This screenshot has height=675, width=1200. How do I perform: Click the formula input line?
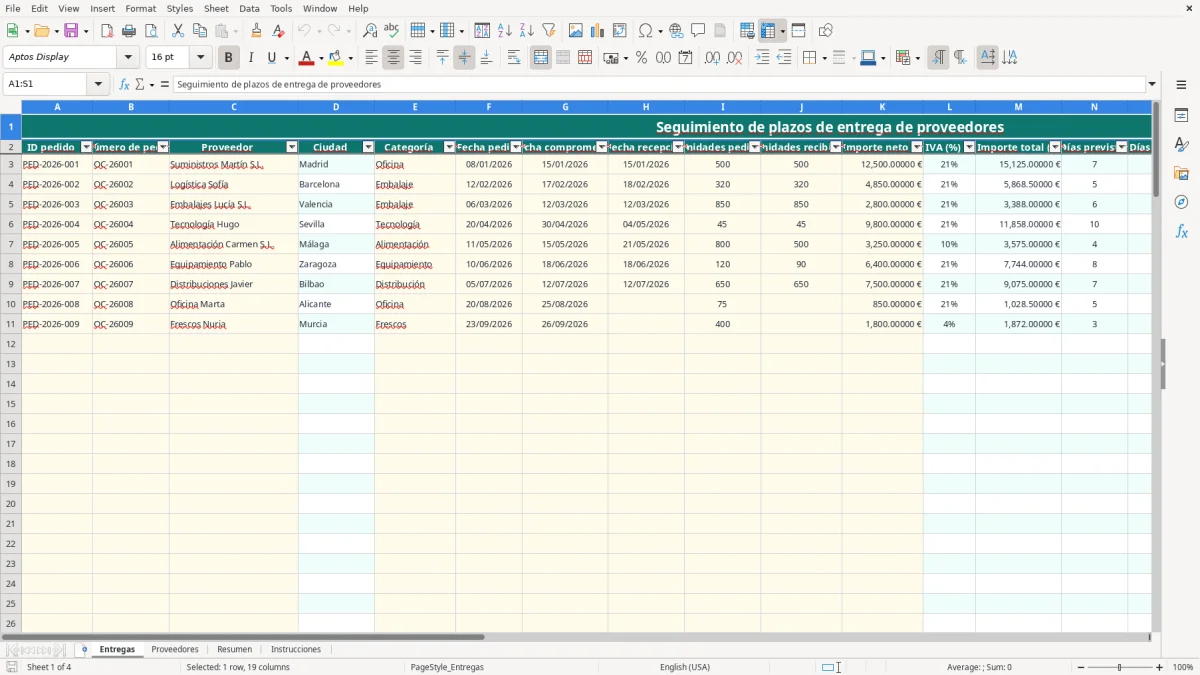tap(659, 84)
